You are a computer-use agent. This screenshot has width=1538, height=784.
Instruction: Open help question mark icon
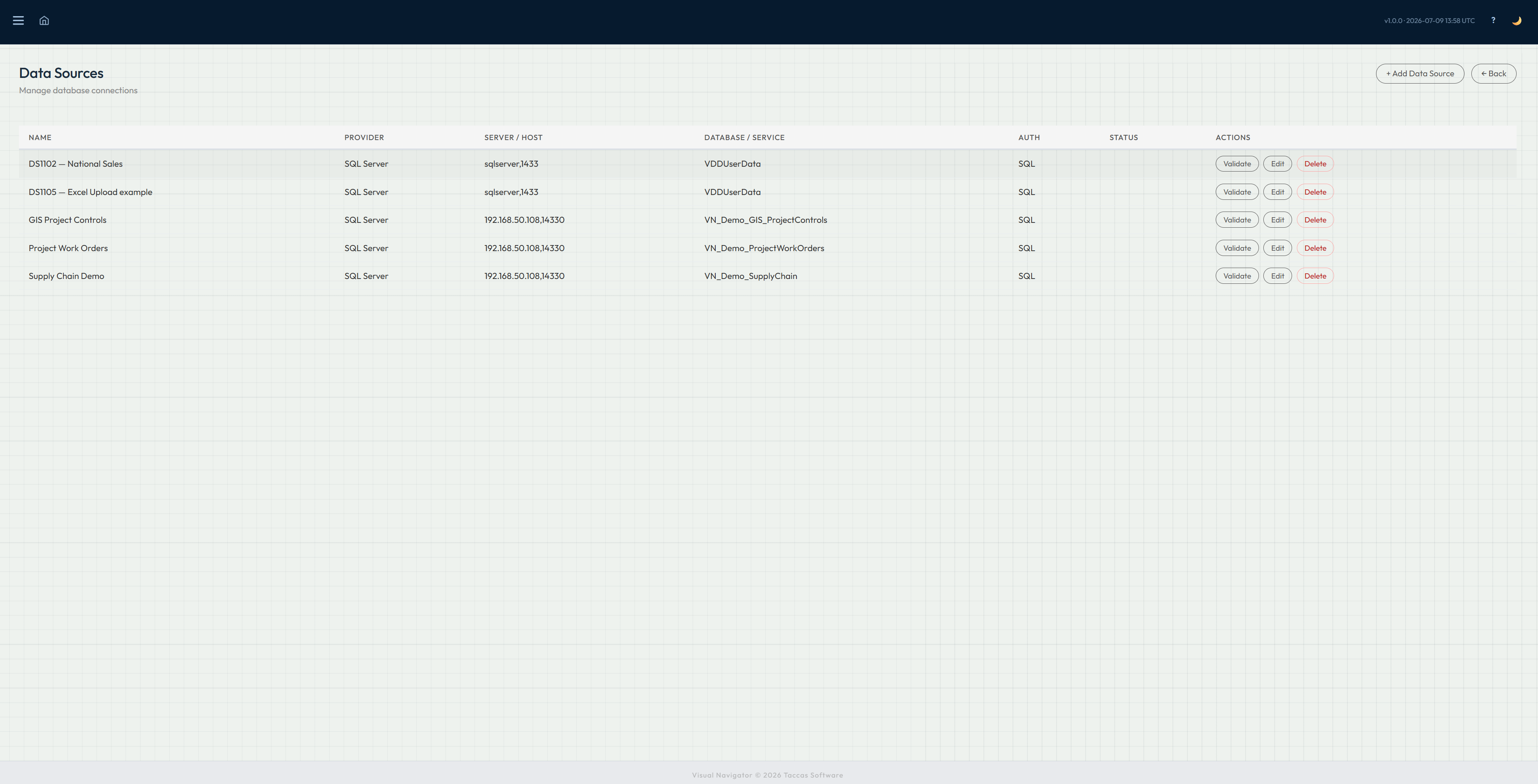(1493, 20)
